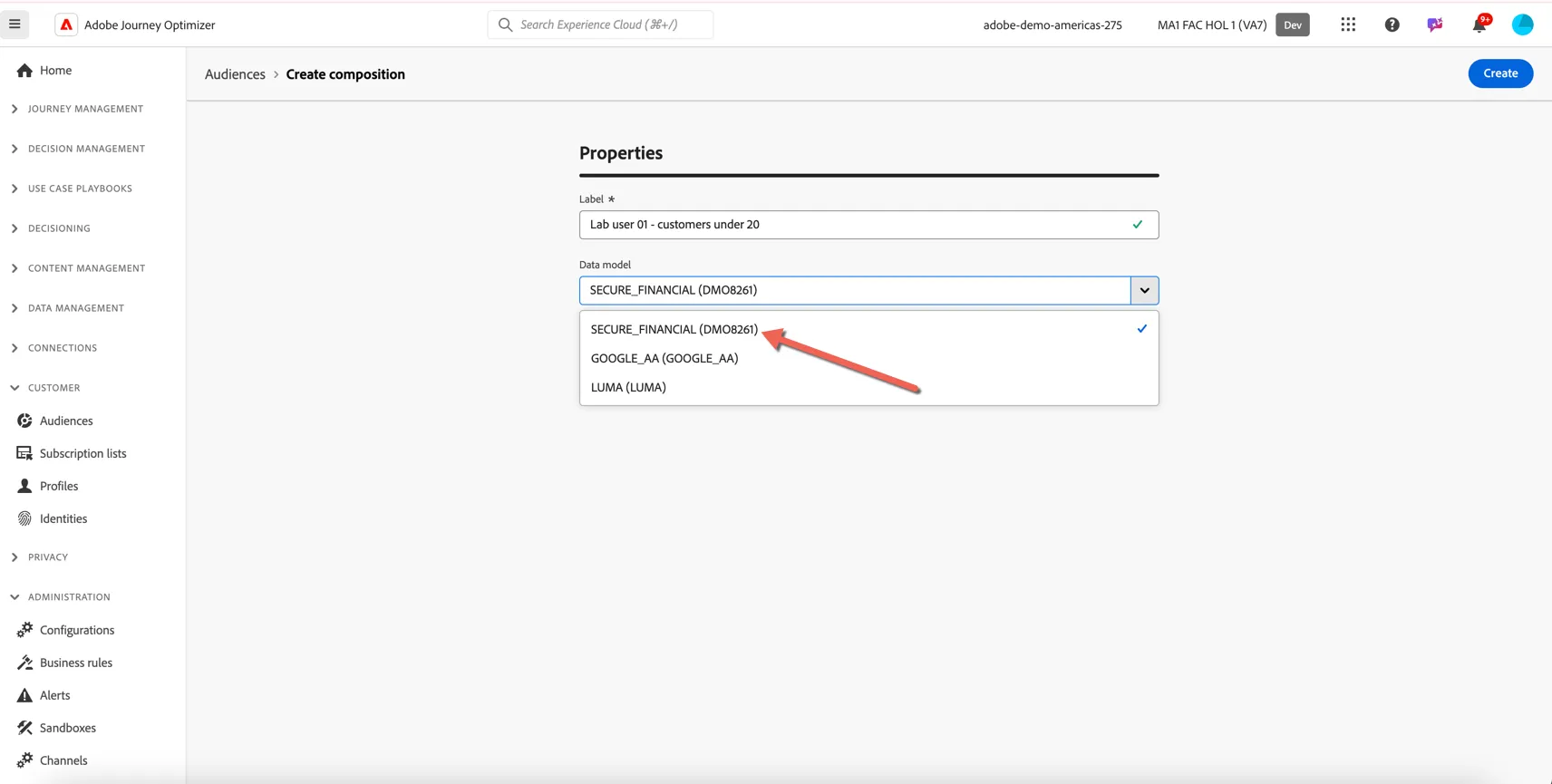Image resolution: width=1552 pixels, height=784 pixels.
Task: Collapse the Administration section
Action: coord(61,597)
